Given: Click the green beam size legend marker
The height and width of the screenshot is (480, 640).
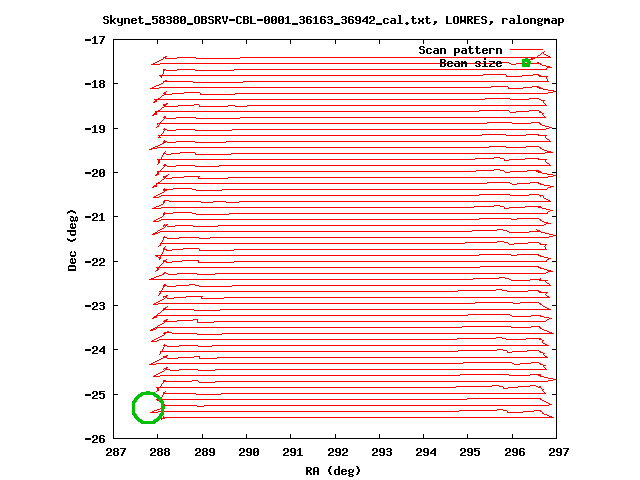Looking at the screenshot, I should click(x=526, y=63).
